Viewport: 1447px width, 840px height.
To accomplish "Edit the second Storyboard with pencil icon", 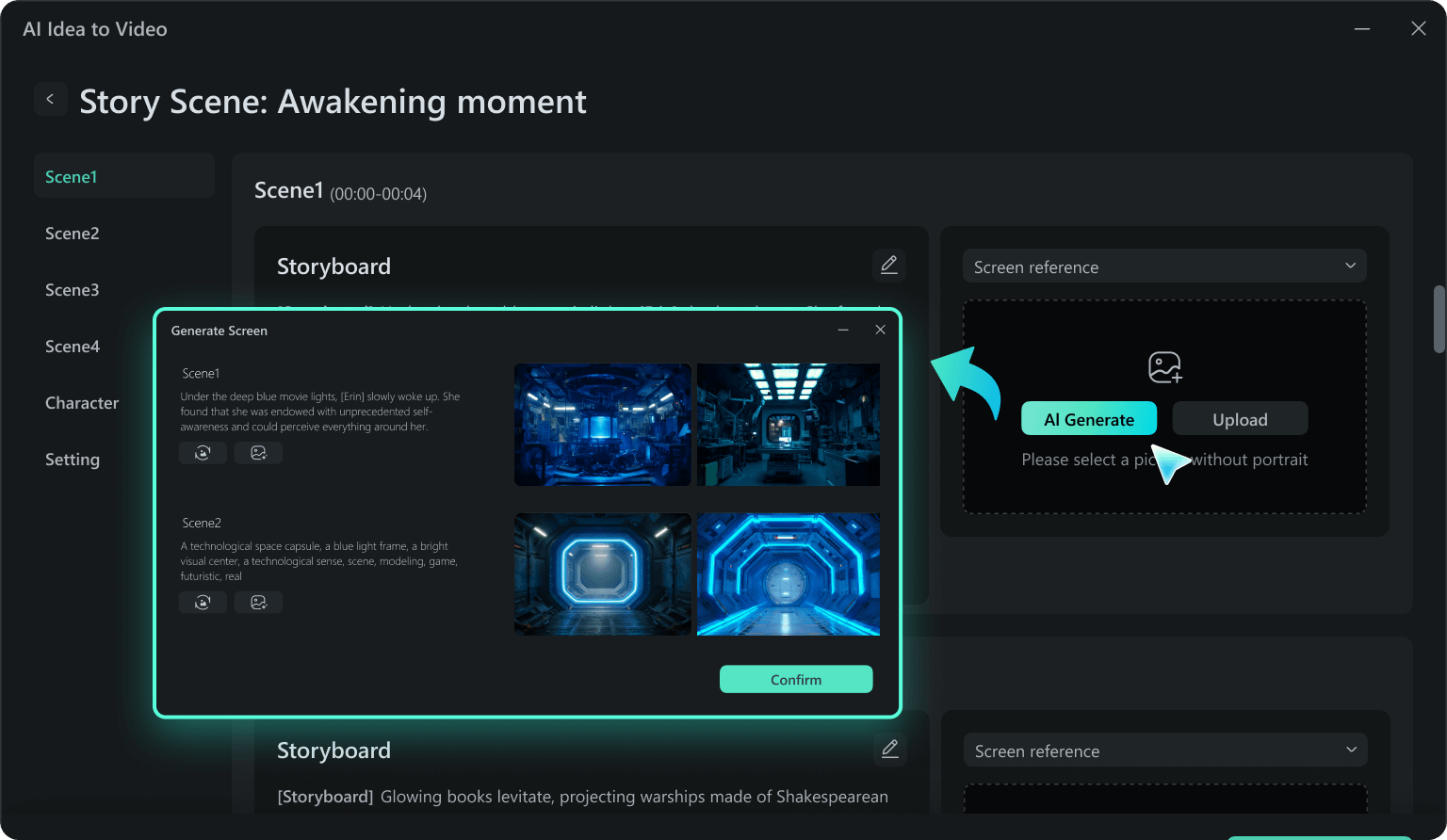I will coord(889,750).
